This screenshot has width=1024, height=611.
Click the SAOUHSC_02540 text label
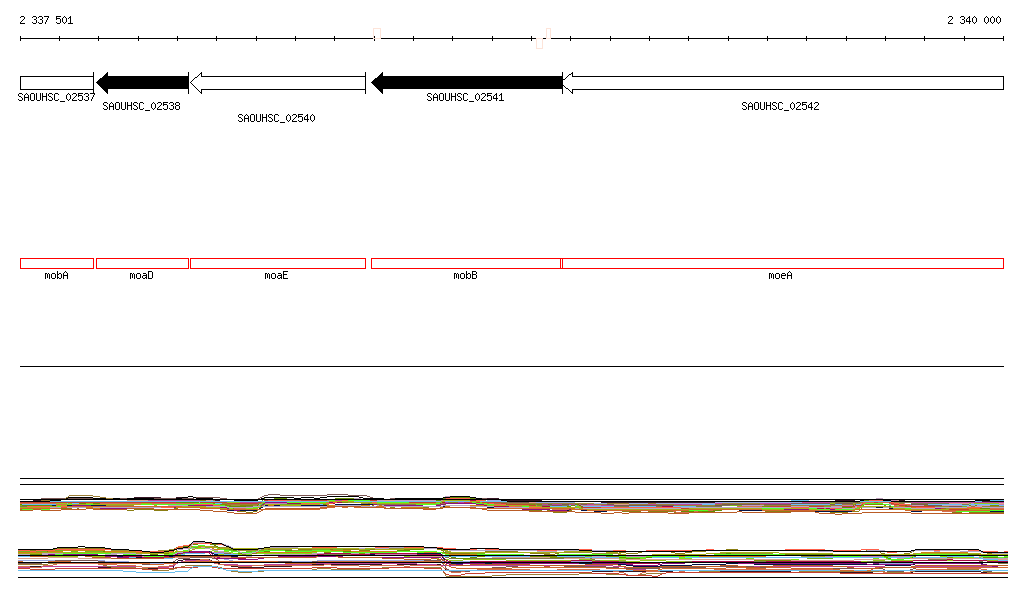[276, 118]
